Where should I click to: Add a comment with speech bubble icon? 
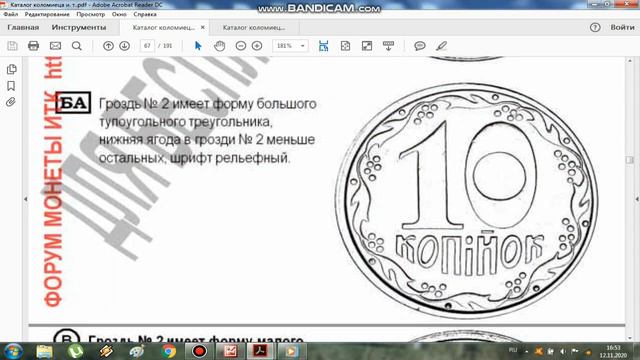tap(420, 46)
